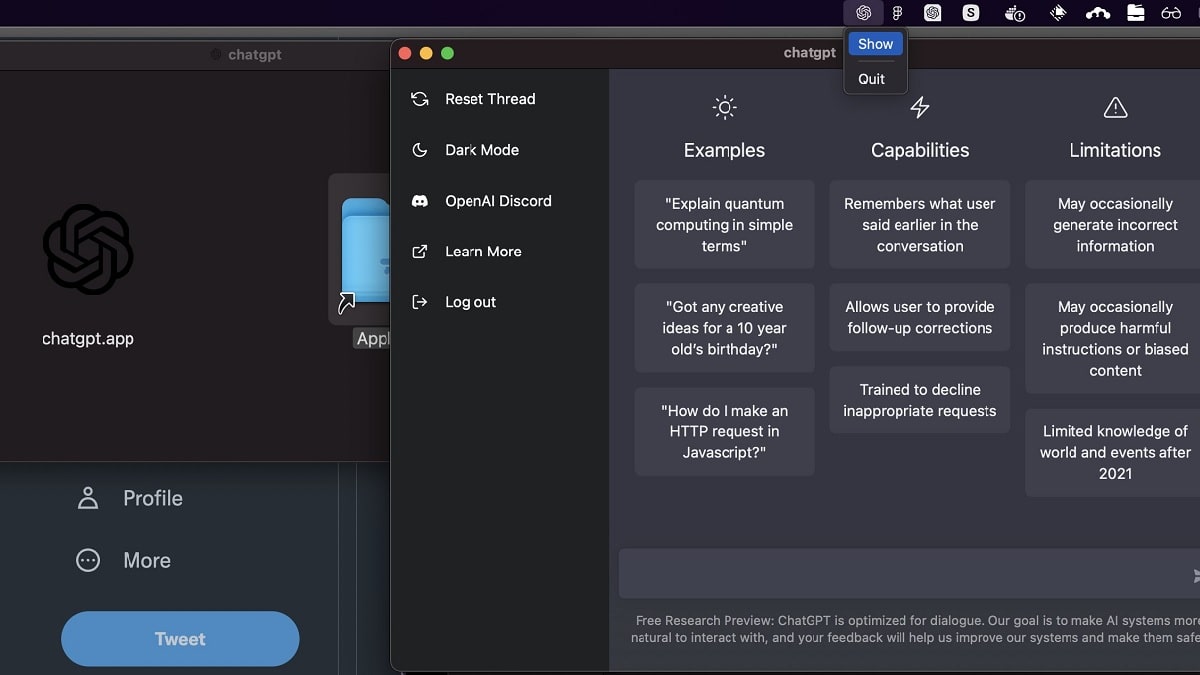Click Reset Thread in the sidebar
Viewport: 1200px width, 675px height.
click(x=490, y=99)
